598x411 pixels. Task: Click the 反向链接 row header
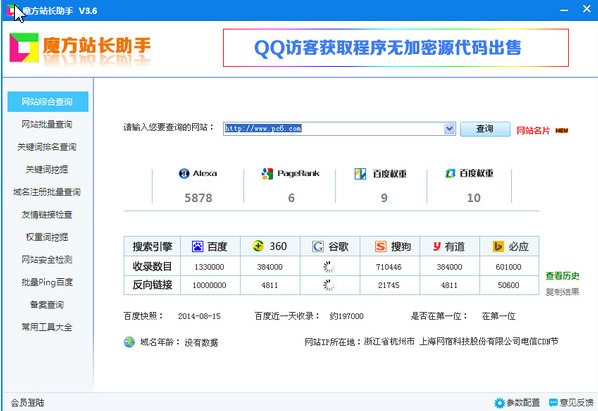coord(152,285)
